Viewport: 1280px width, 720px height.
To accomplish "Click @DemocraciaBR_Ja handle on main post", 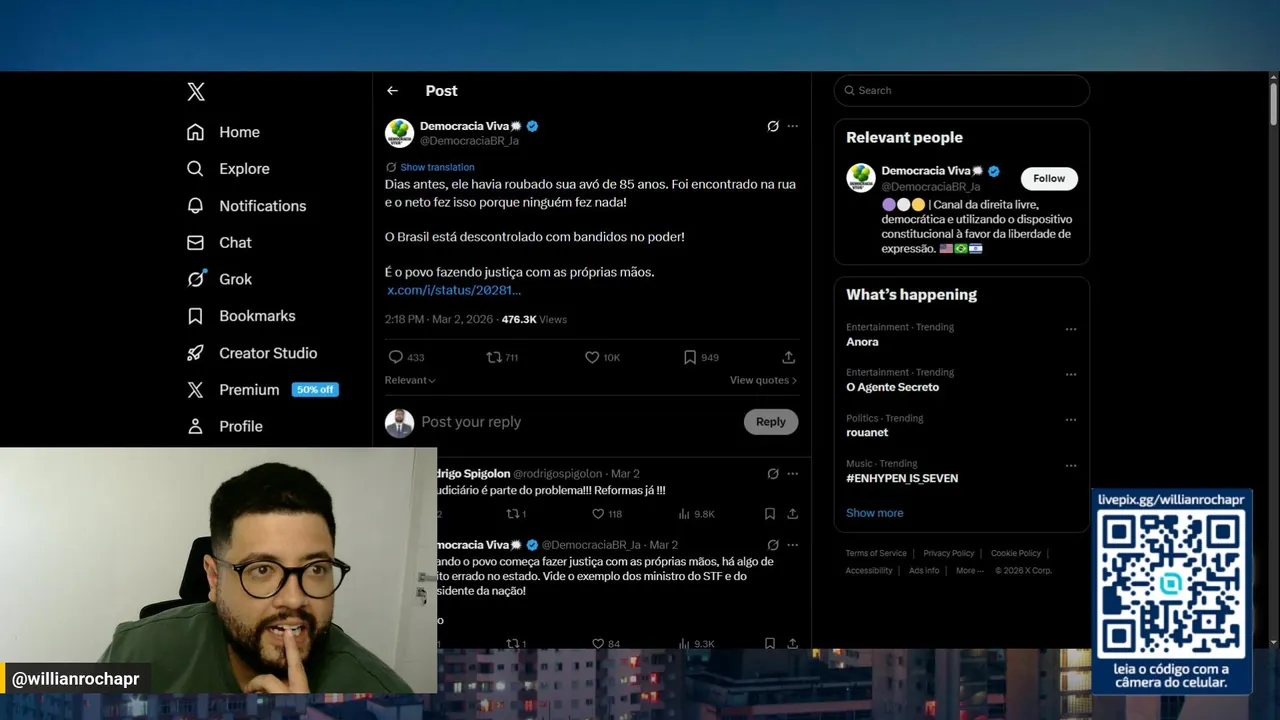I will point(469,141).
